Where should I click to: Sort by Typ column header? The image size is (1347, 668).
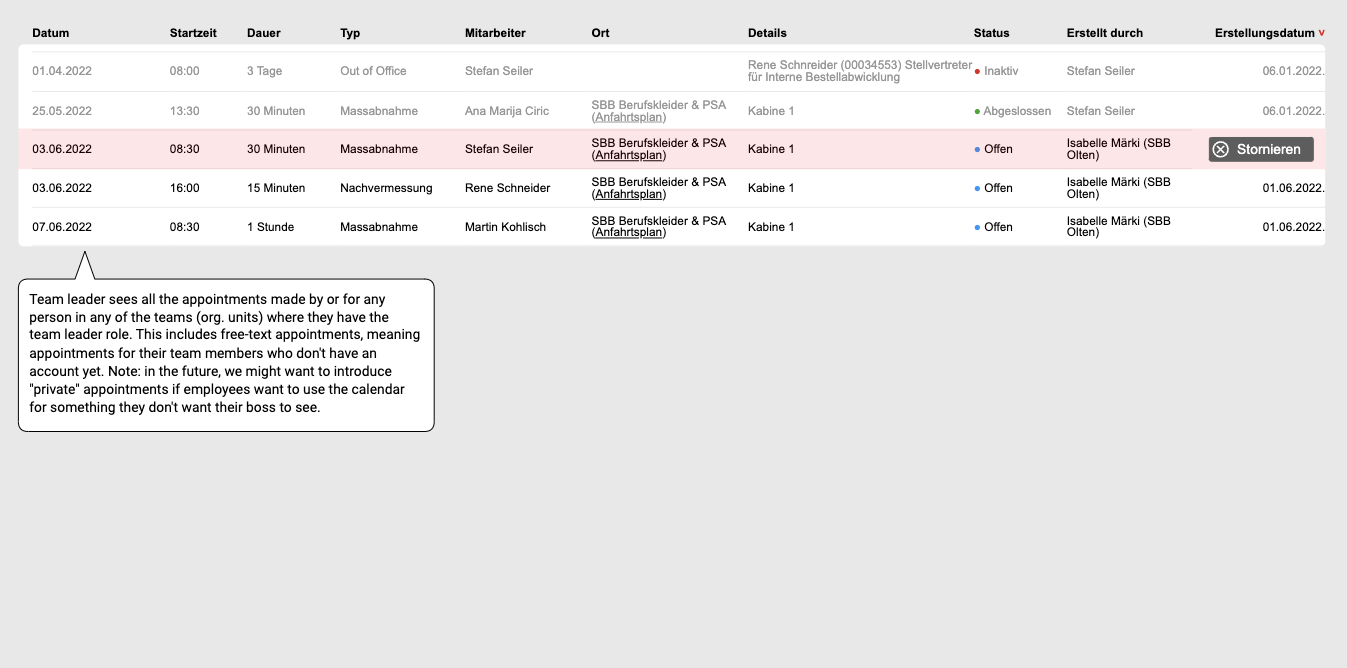tap(350, 33)
